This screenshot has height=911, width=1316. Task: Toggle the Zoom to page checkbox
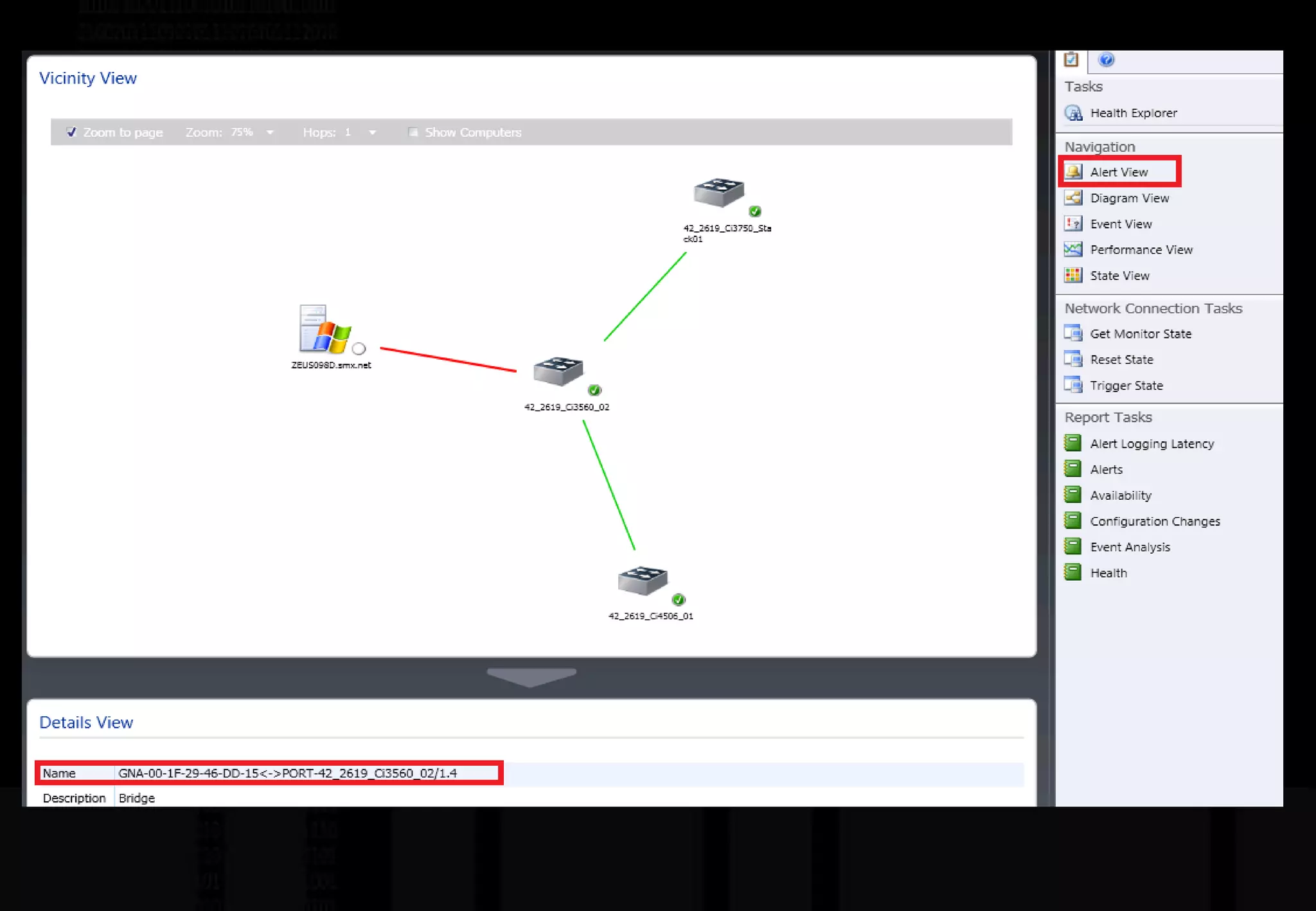(x=71, y=132)
